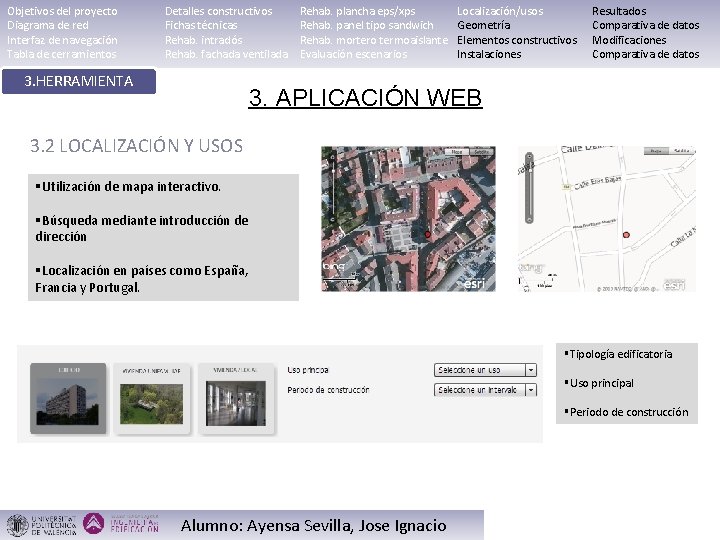The image size is (720, 540).
Task: Click the 'Periodo de construcción' form label
Action: pos(328,390)
